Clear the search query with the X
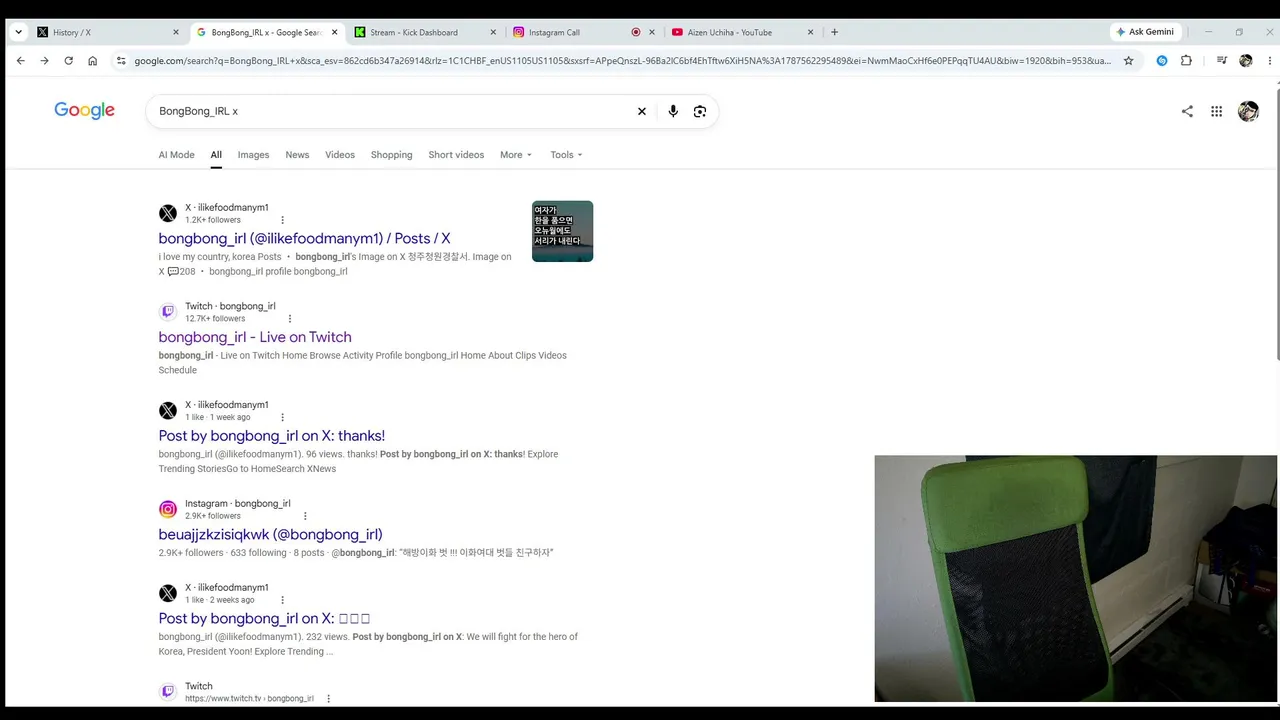This screenshot has width=1280, height=720. click(x=642, y=111)
